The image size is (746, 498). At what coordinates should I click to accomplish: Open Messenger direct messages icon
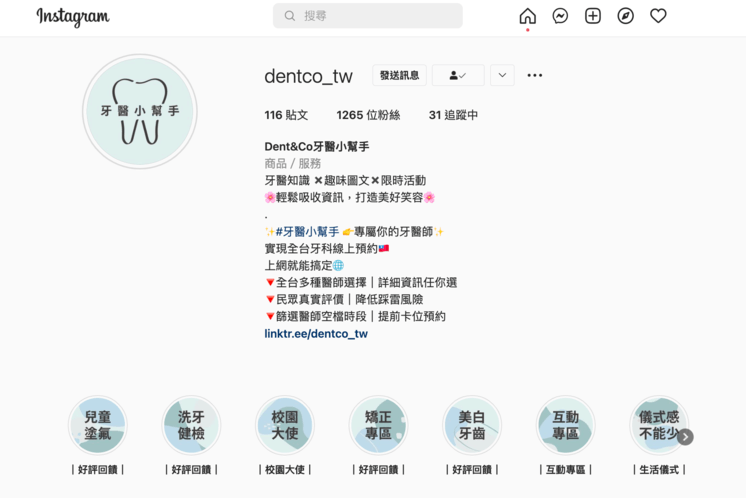pyautogui.click(x=560, y=16)
